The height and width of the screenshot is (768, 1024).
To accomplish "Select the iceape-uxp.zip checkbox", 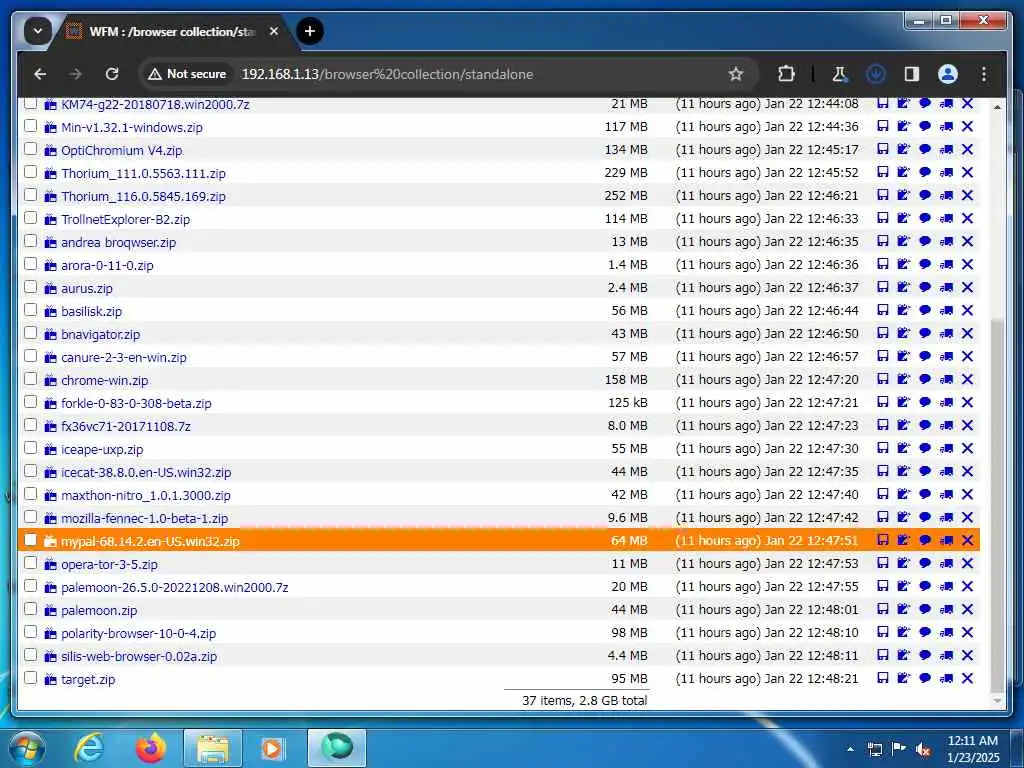I will [30, 447].
